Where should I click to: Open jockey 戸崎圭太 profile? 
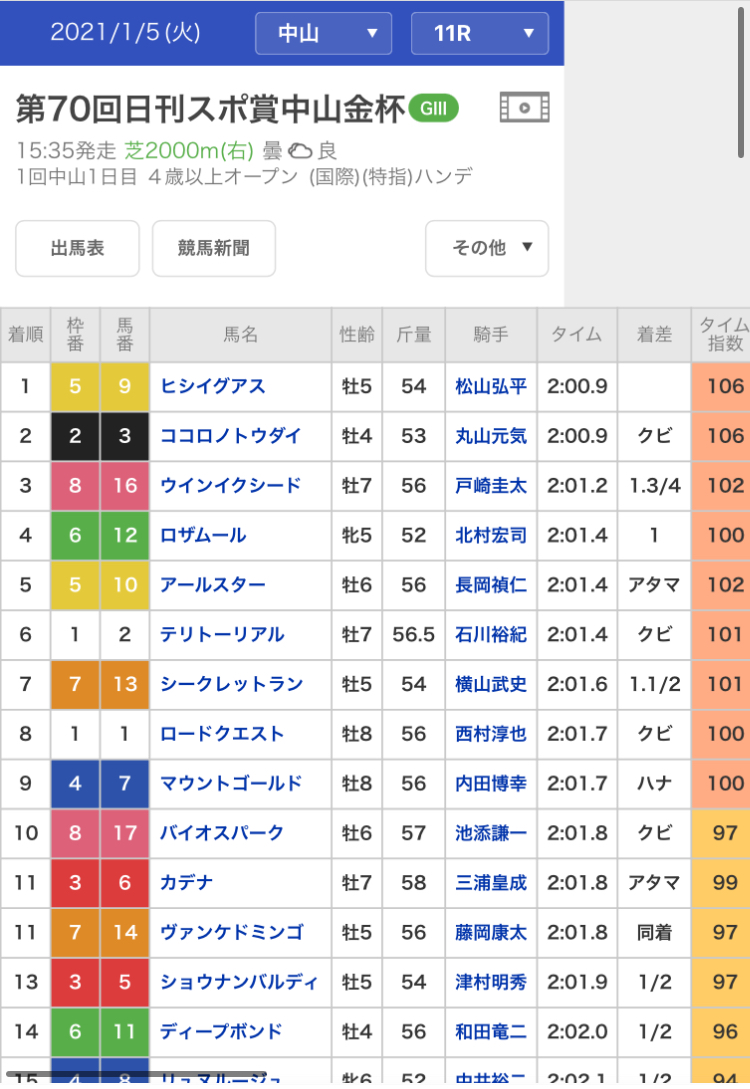coord(490,485)
